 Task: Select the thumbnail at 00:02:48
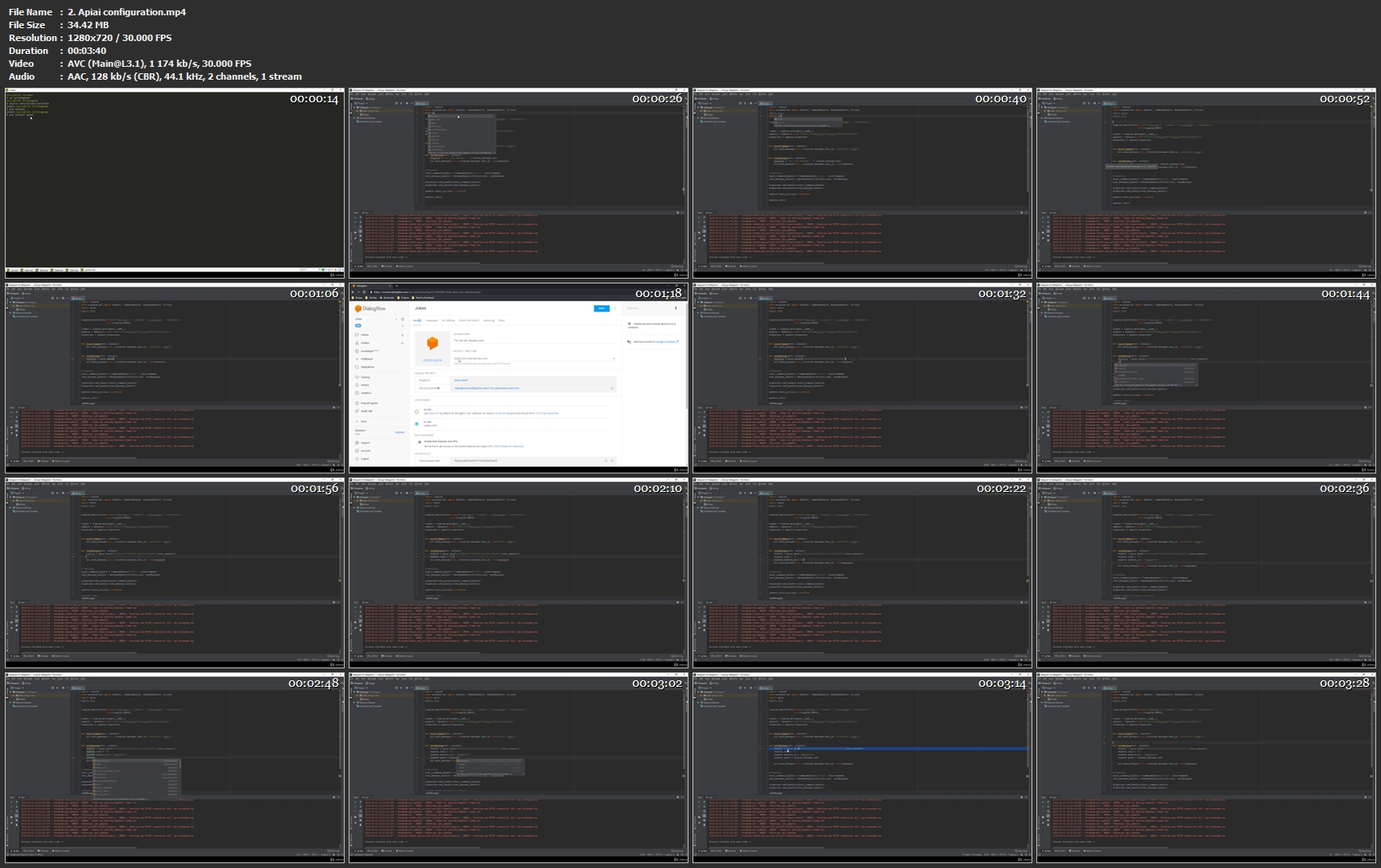[175, 767]
